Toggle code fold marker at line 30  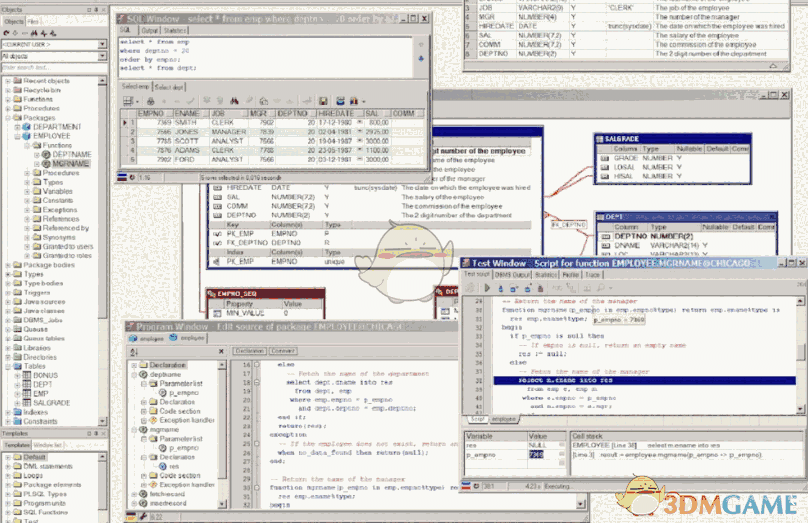coord(257,487)
